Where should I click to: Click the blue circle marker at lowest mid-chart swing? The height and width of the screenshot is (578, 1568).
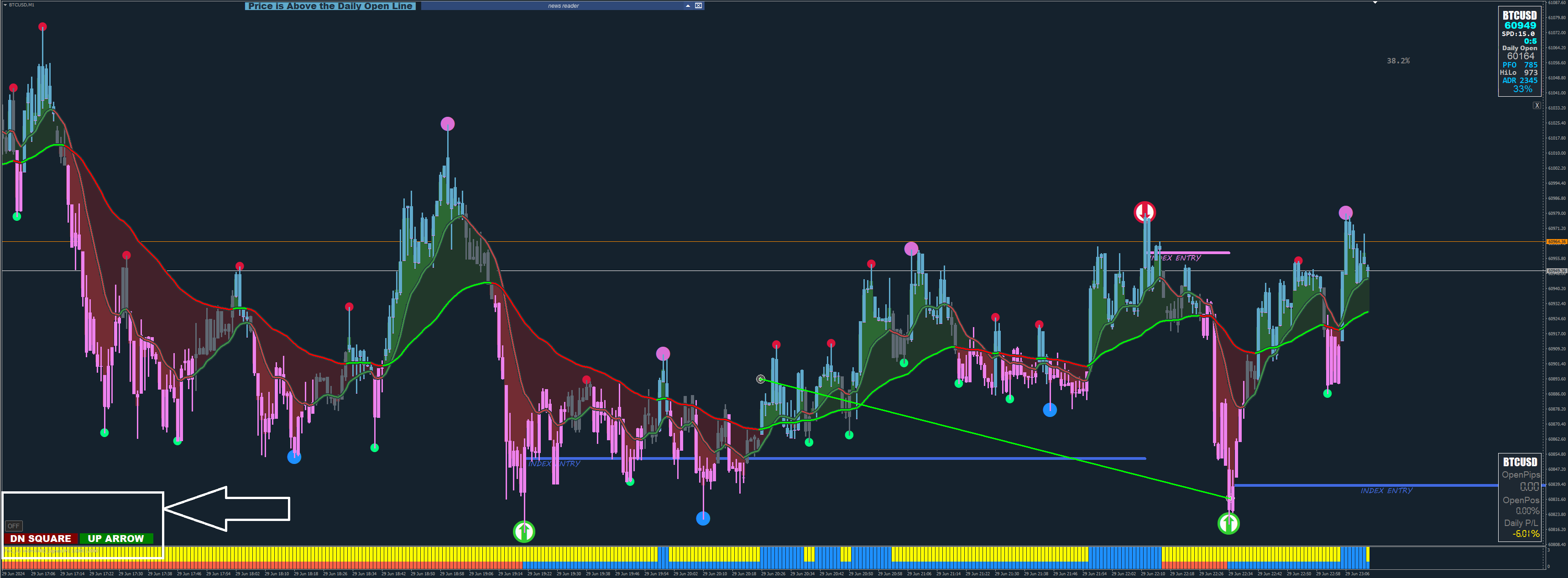pyautogui.click(x=703, y=518)
